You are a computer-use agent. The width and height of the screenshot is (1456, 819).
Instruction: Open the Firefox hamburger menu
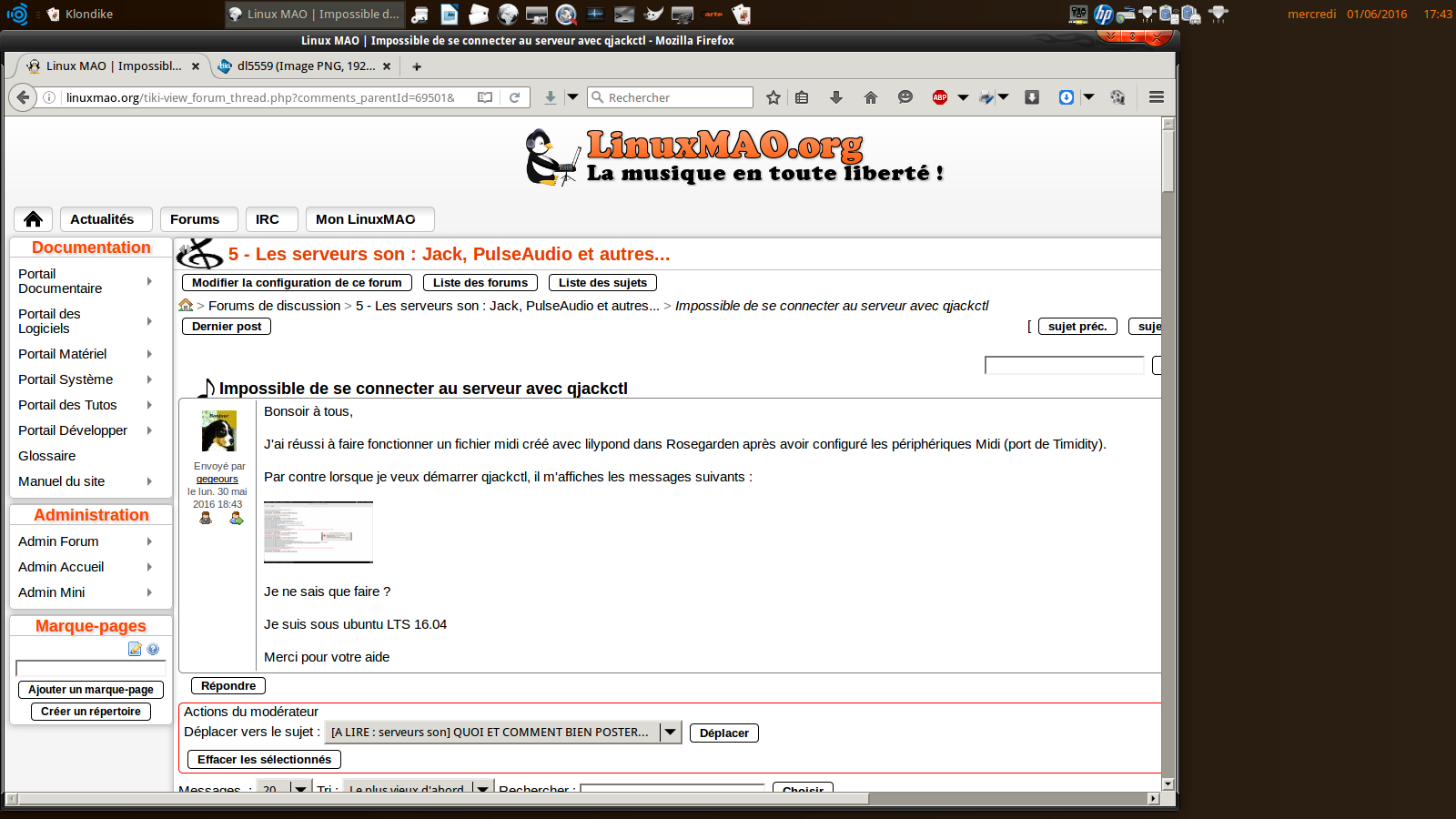click(1157, 97)
